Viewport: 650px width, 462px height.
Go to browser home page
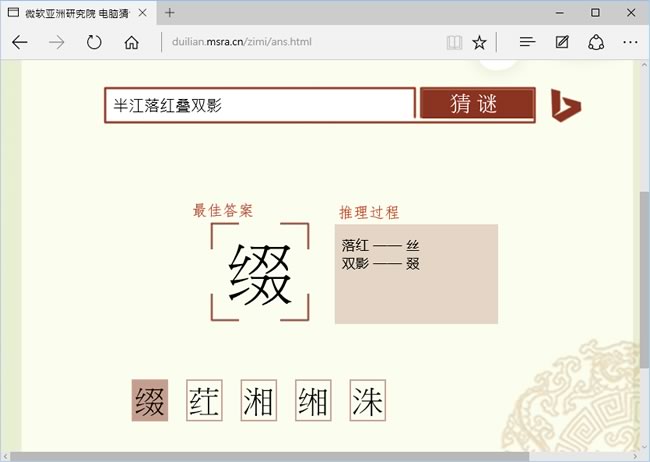[x=131, y=42]
